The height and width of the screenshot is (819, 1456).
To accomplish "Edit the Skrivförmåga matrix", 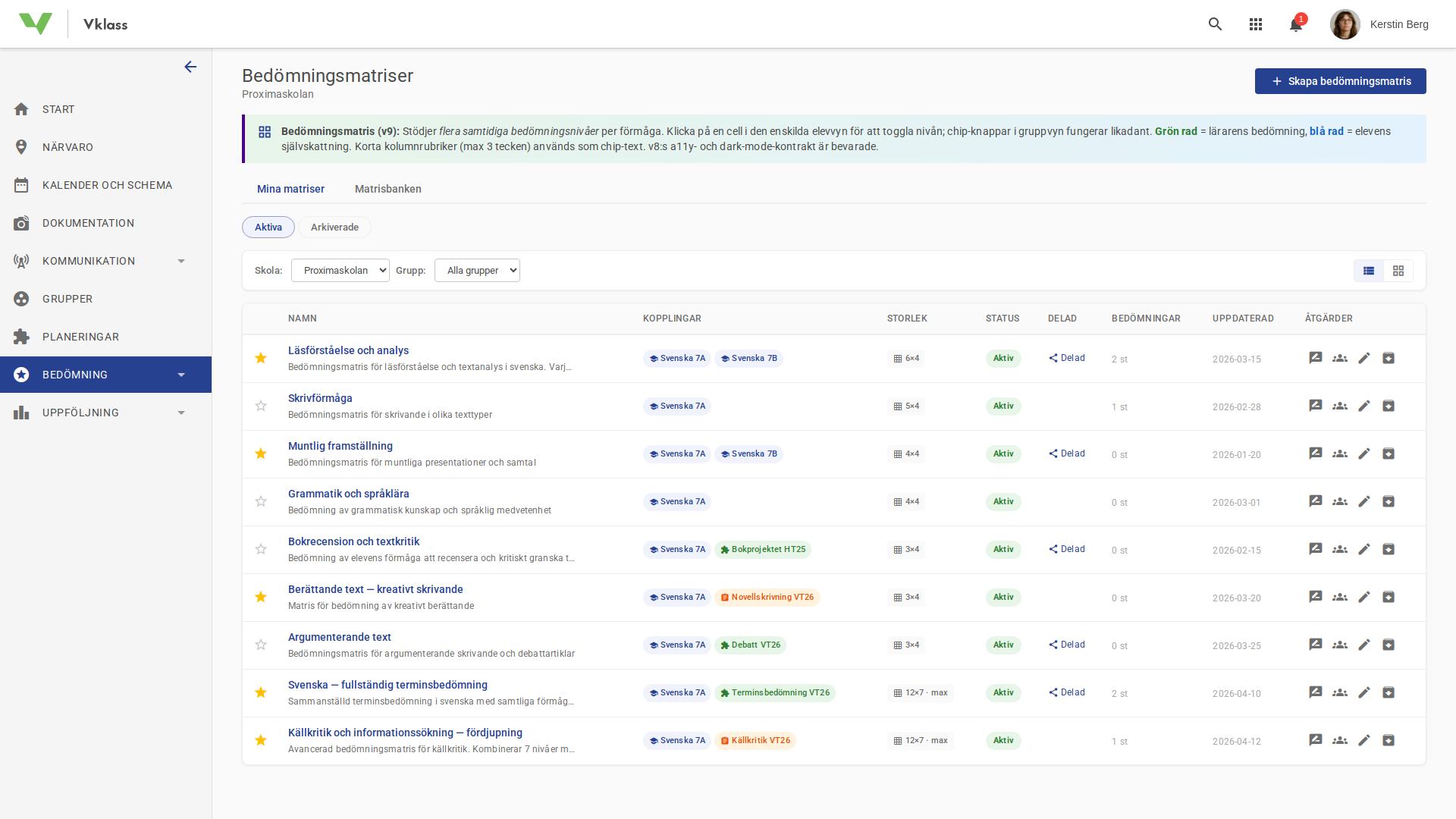I will [x=1364, y=406].
